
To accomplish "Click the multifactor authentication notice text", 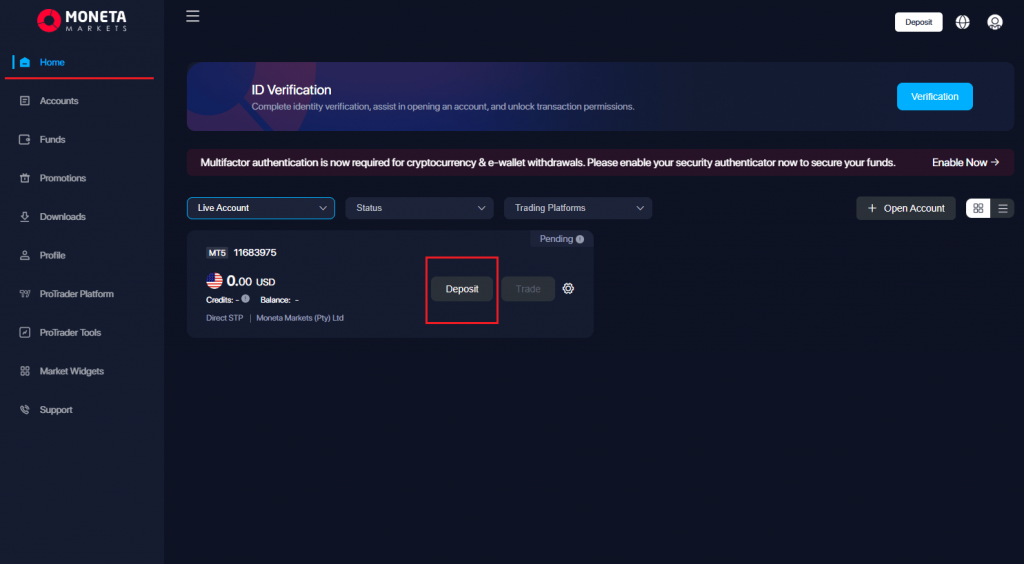I will (547, 163).
